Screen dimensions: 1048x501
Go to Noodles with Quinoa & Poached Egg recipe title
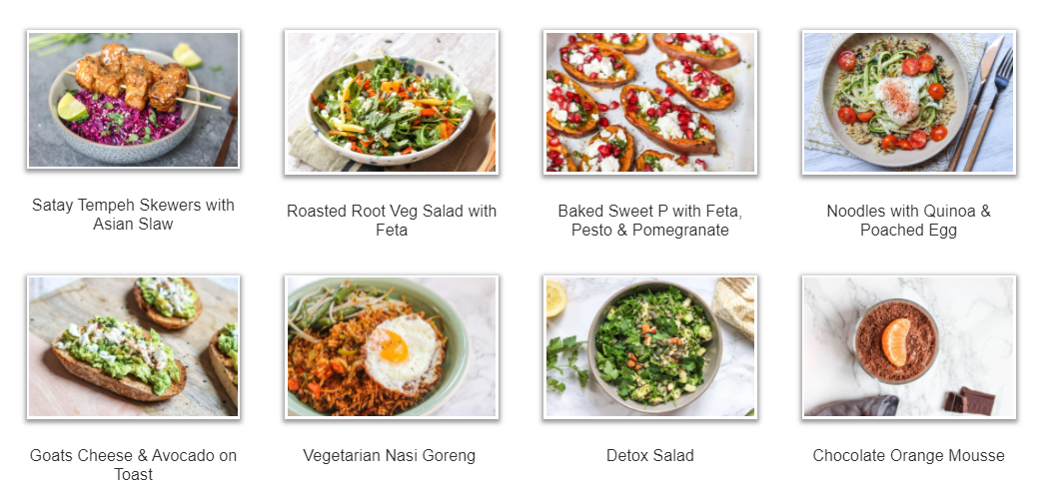coord(908,220)
